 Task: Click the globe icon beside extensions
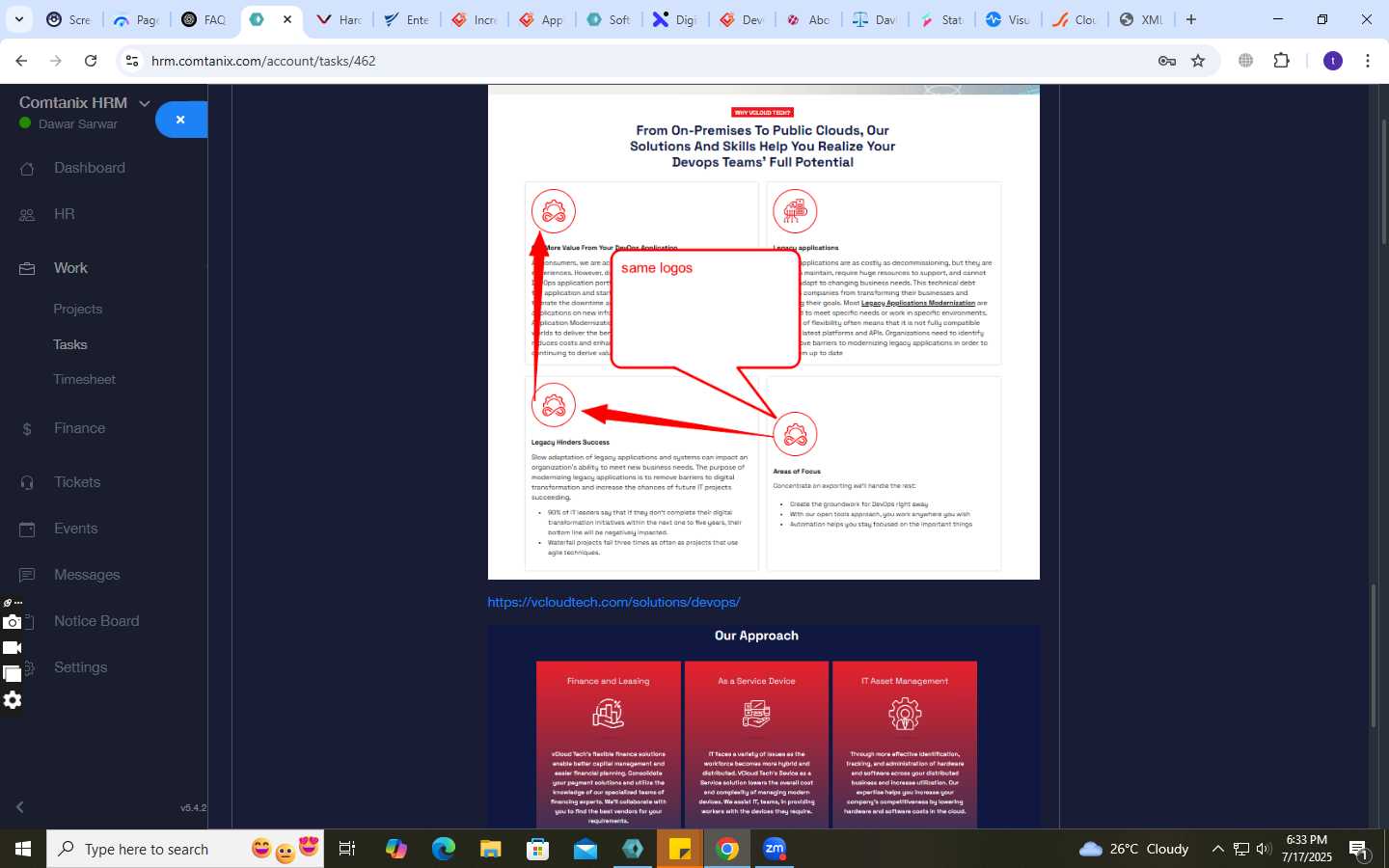pyautogui.click(x=1246, y=61)
